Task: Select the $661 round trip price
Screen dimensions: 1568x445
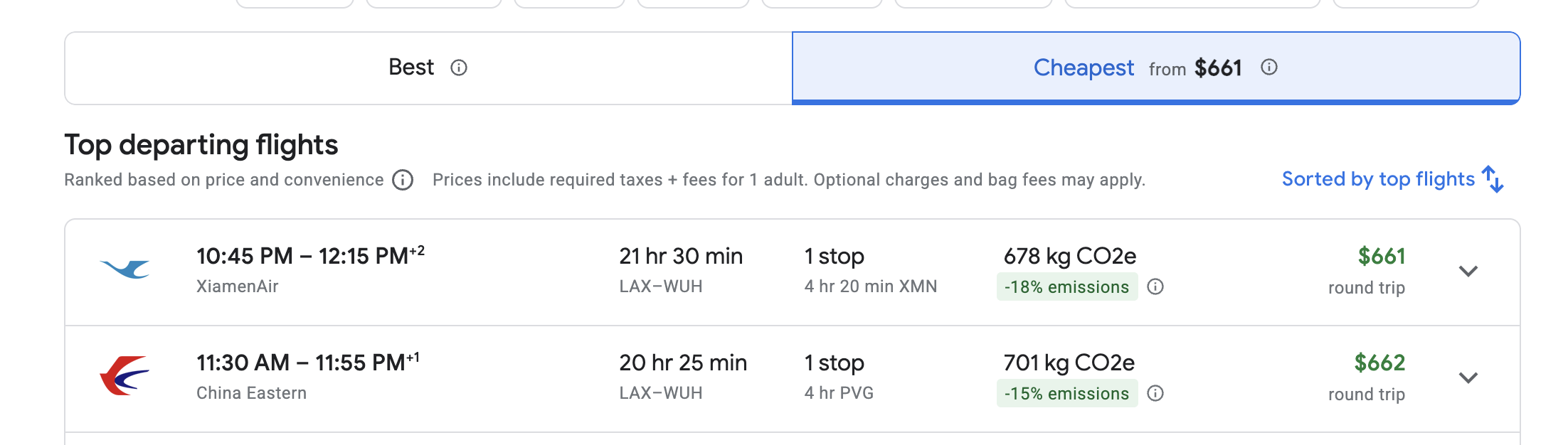Action: (x=1381, y=257)
